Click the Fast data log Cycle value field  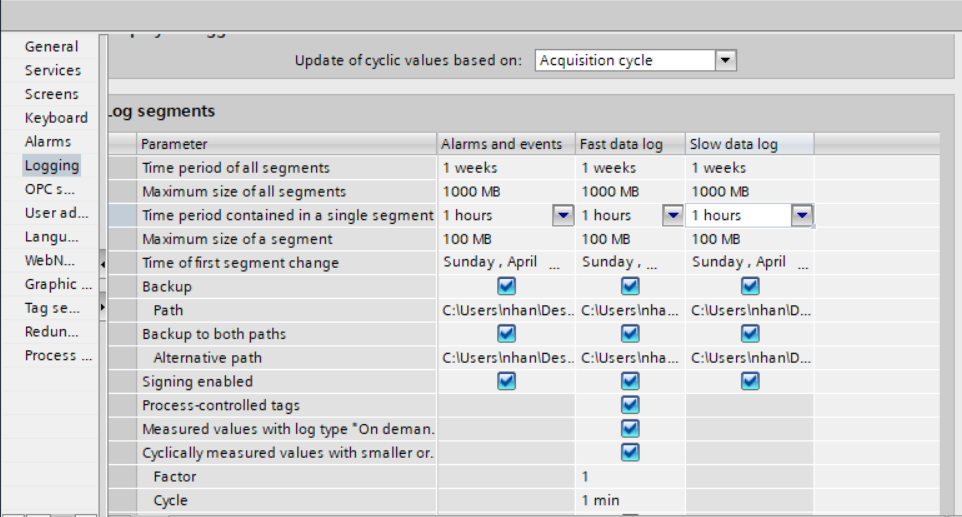coord(629,500)
